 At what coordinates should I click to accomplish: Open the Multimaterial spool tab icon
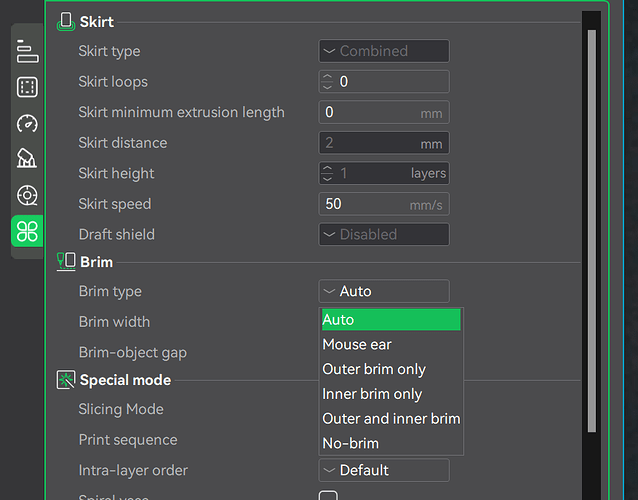pyautogui.click(x=28, y=195)
